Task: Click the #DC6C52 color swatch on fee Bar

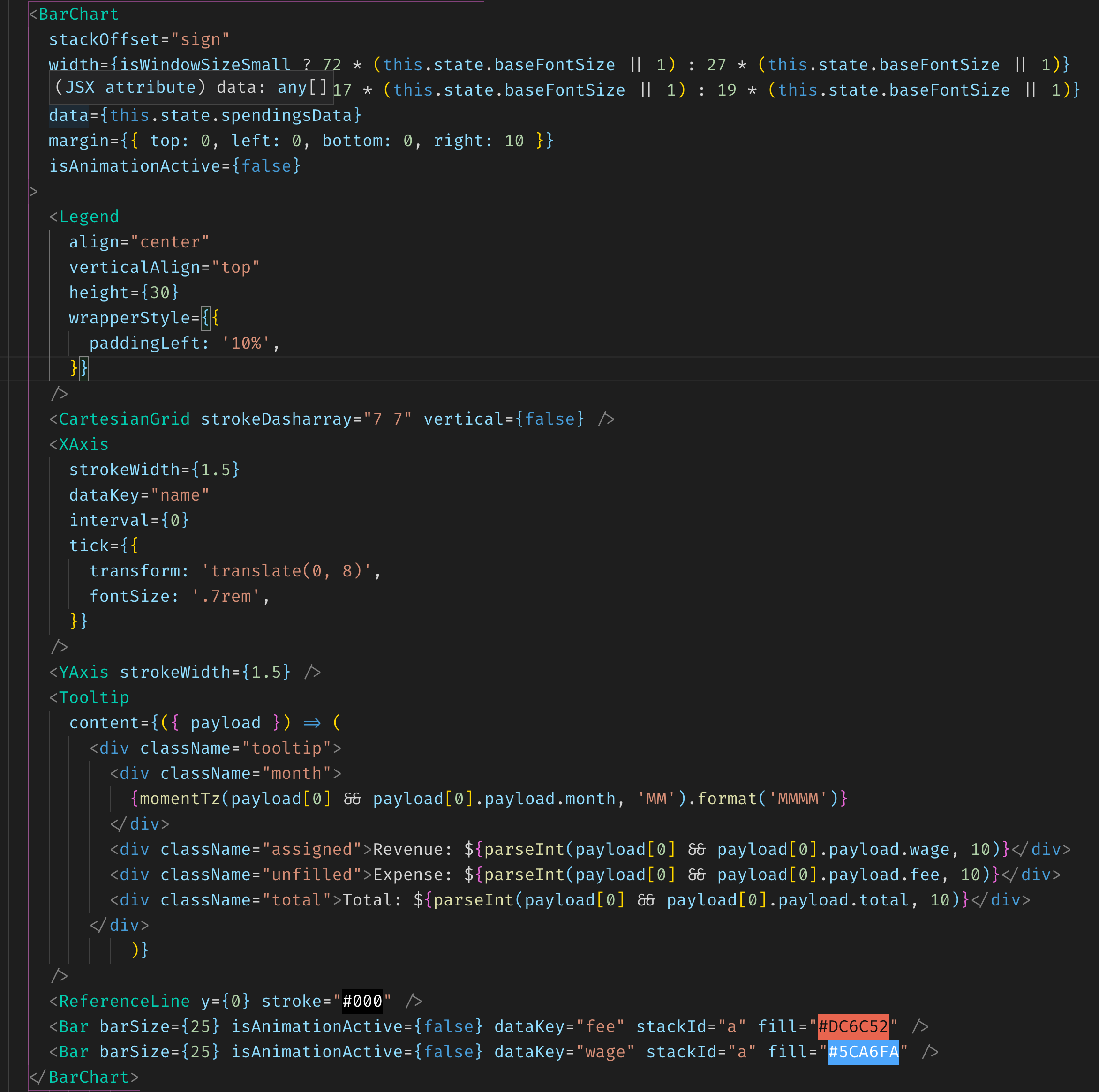Action: (x=853, y=1026)
